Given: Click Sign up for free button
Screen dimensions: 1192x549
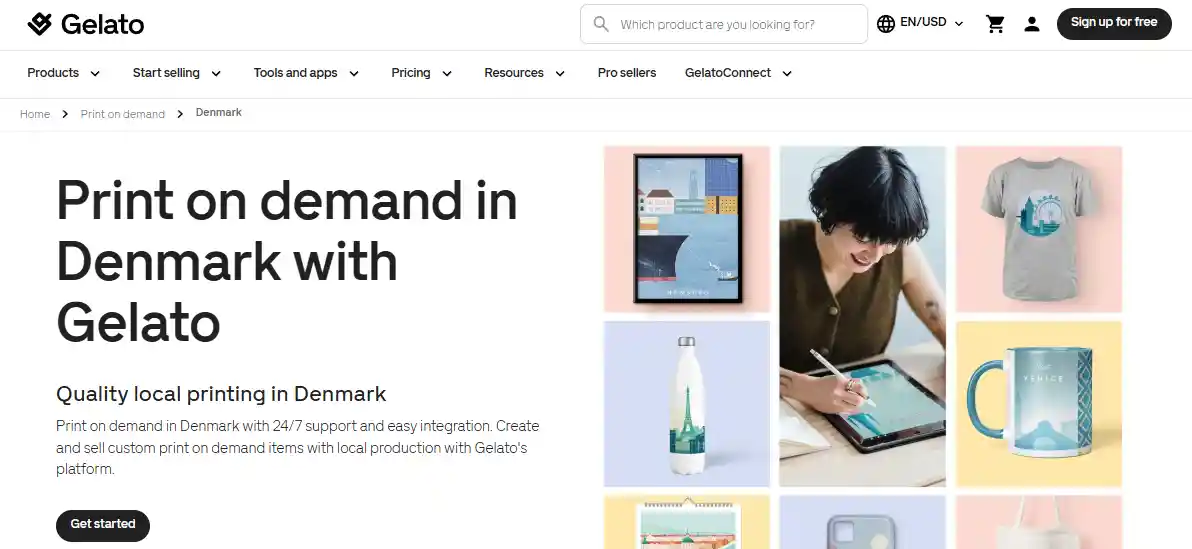Looking at the screenshot, I should 1114,24.
